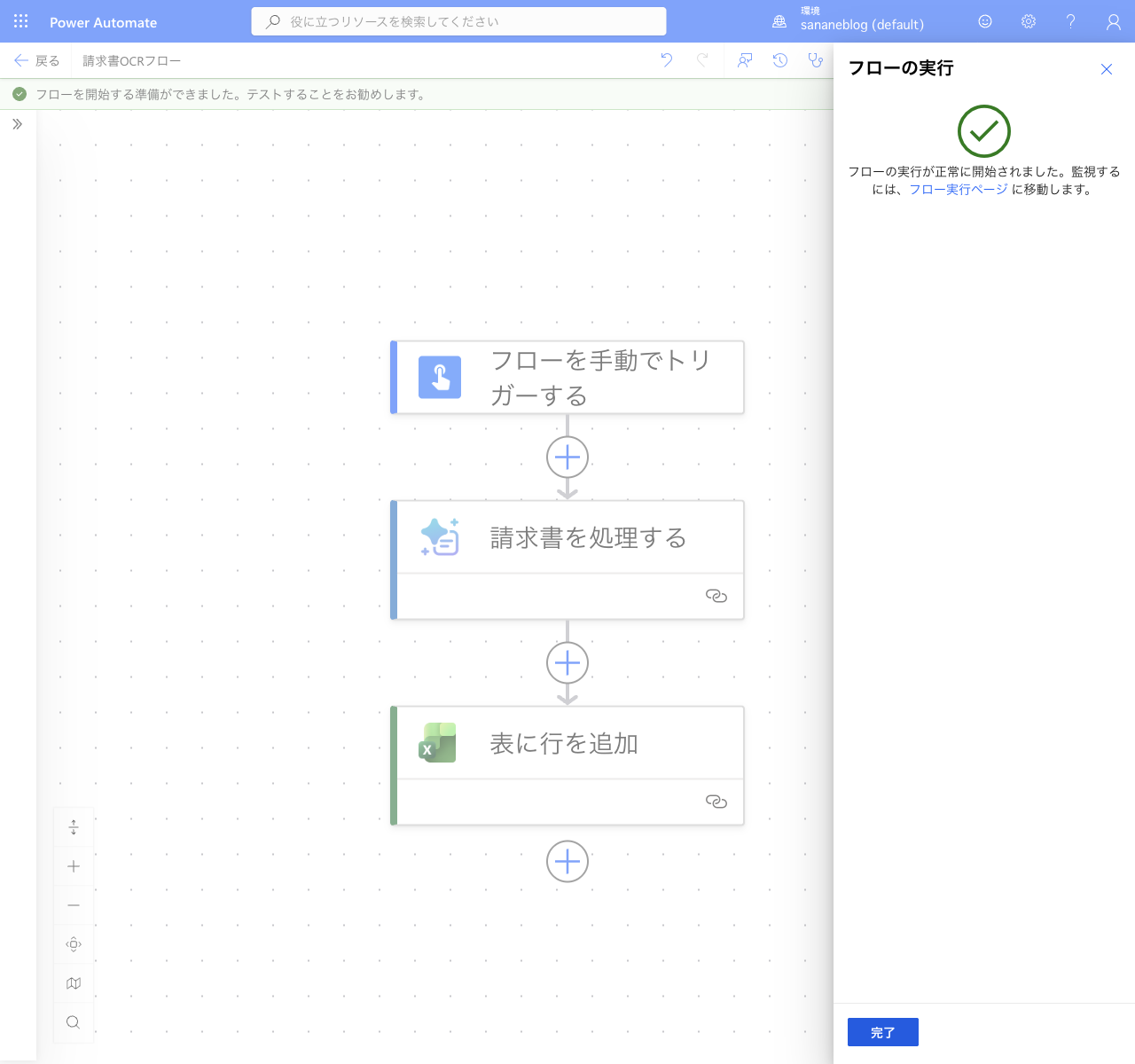Open the version history clock icon
The height and width of the screenshot is (1064, 1135).
pyautogui.click(x=780, y=60)
